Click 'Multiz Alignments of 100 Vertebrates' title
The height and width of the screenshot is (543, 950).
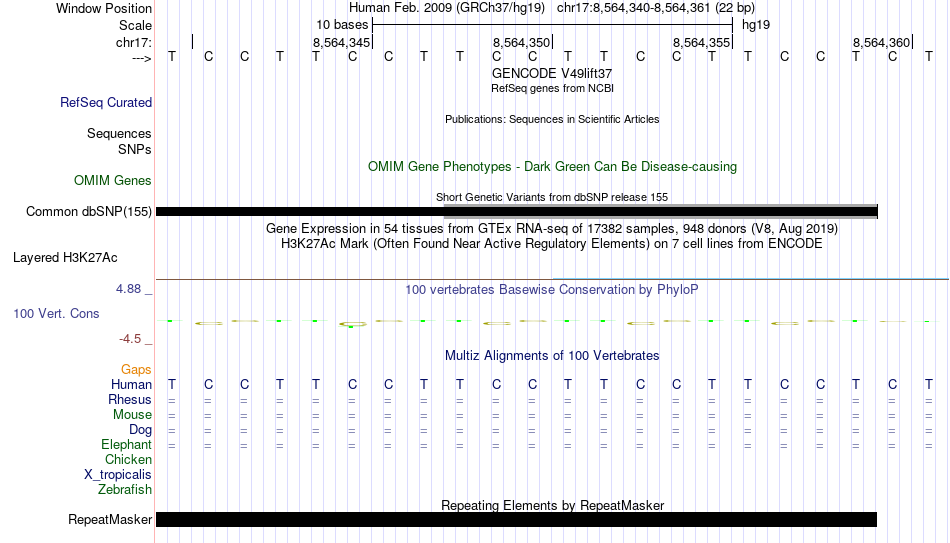click(552, 356)
